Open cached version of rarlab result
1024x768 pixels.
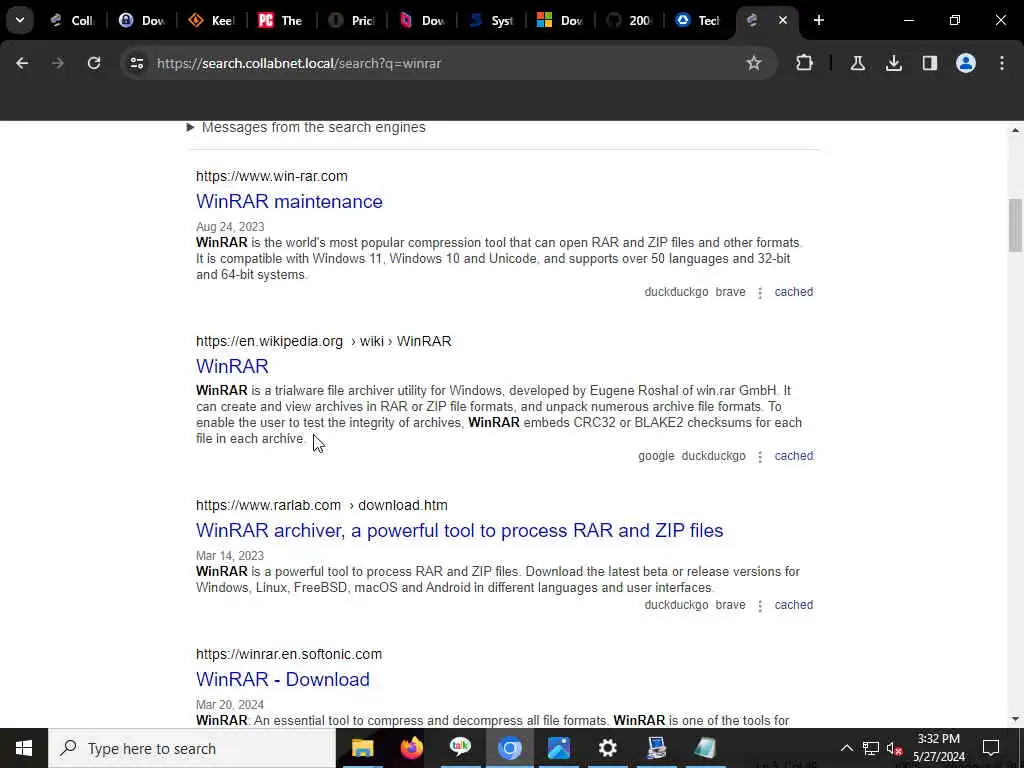pos(793,605)
